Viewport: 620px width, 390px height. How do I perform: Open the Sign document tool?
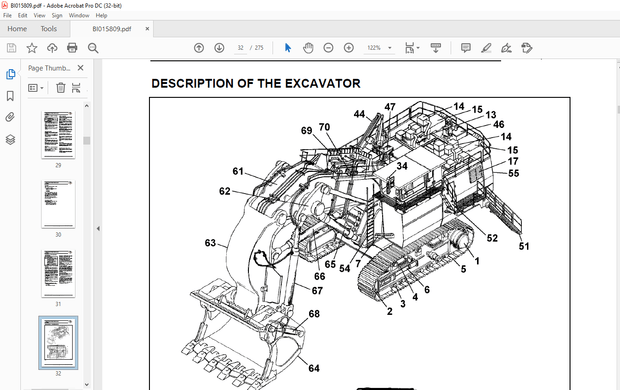coord(506,48)
